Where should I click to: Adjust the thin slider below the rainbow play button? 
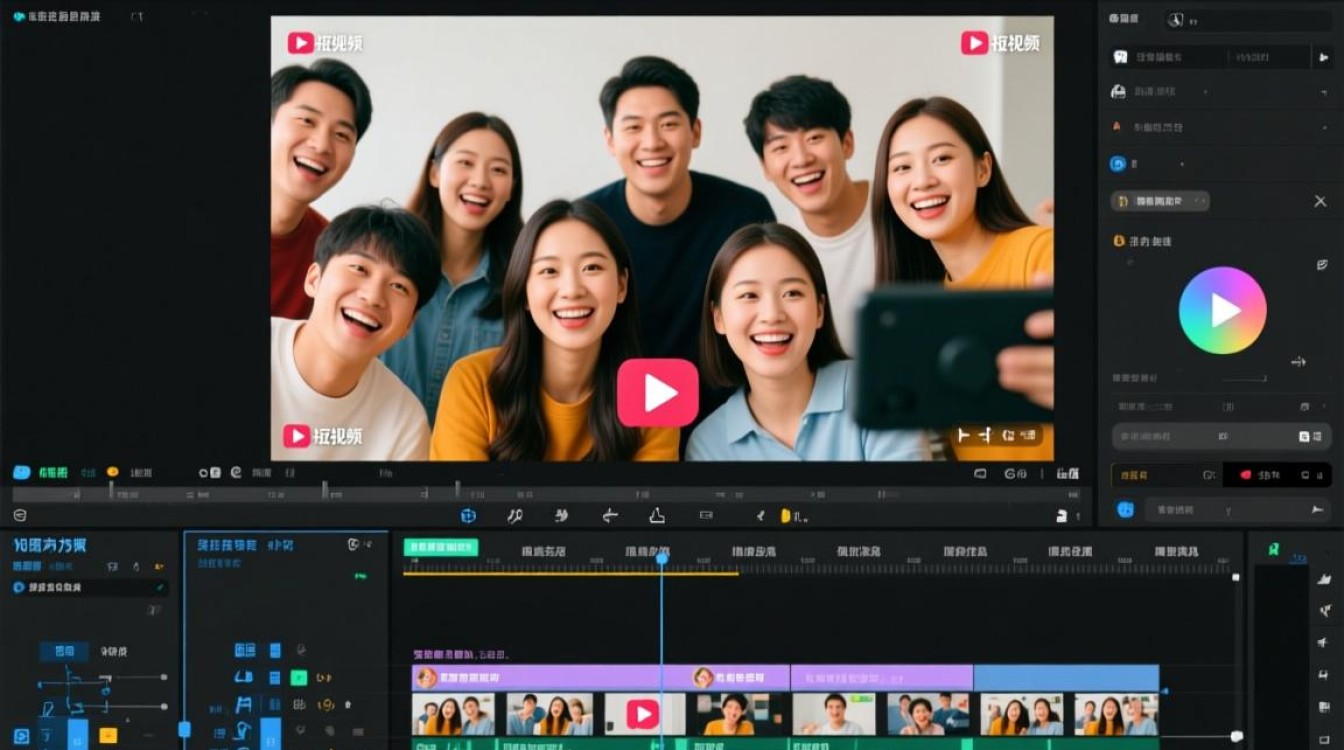pyautogui.click(x=1244, y=379)
